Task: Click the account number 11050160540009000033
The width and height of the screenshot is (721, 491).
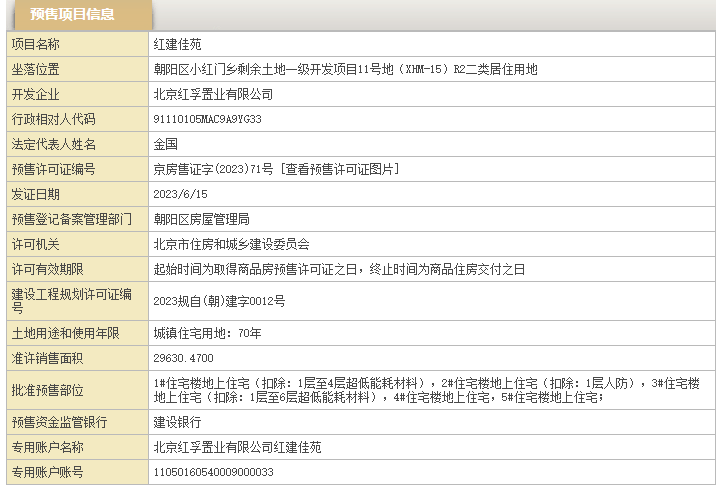Action: [213, 472]
